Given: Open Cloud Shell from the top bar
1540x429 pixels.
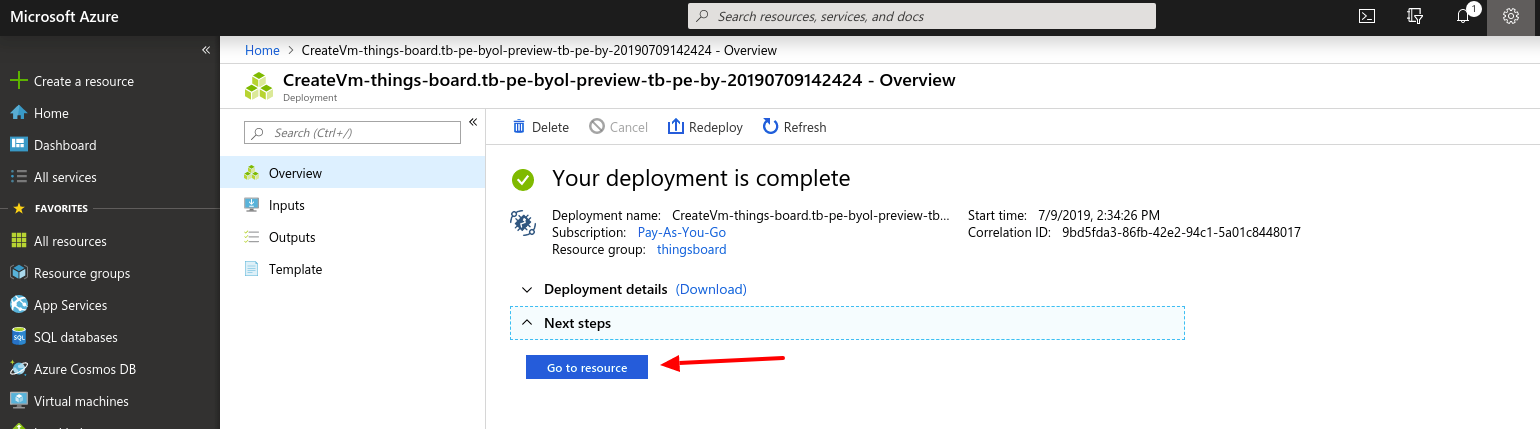Looking at the screenshot, I should (1367, 16).
